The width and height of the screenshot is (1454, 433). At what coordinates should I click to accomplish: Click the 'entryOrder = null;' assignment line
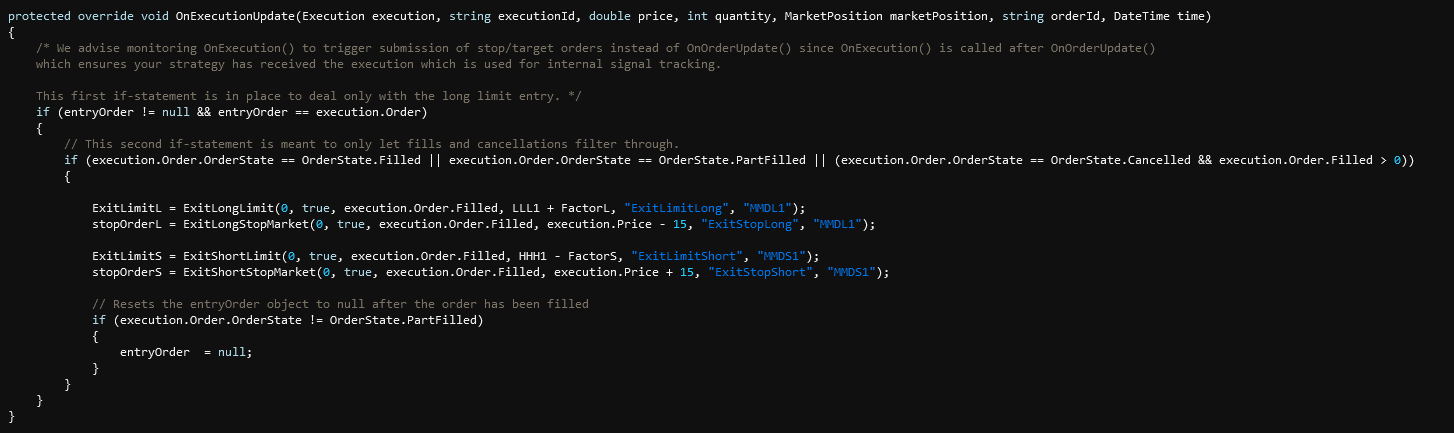click(x=186, y=352)
